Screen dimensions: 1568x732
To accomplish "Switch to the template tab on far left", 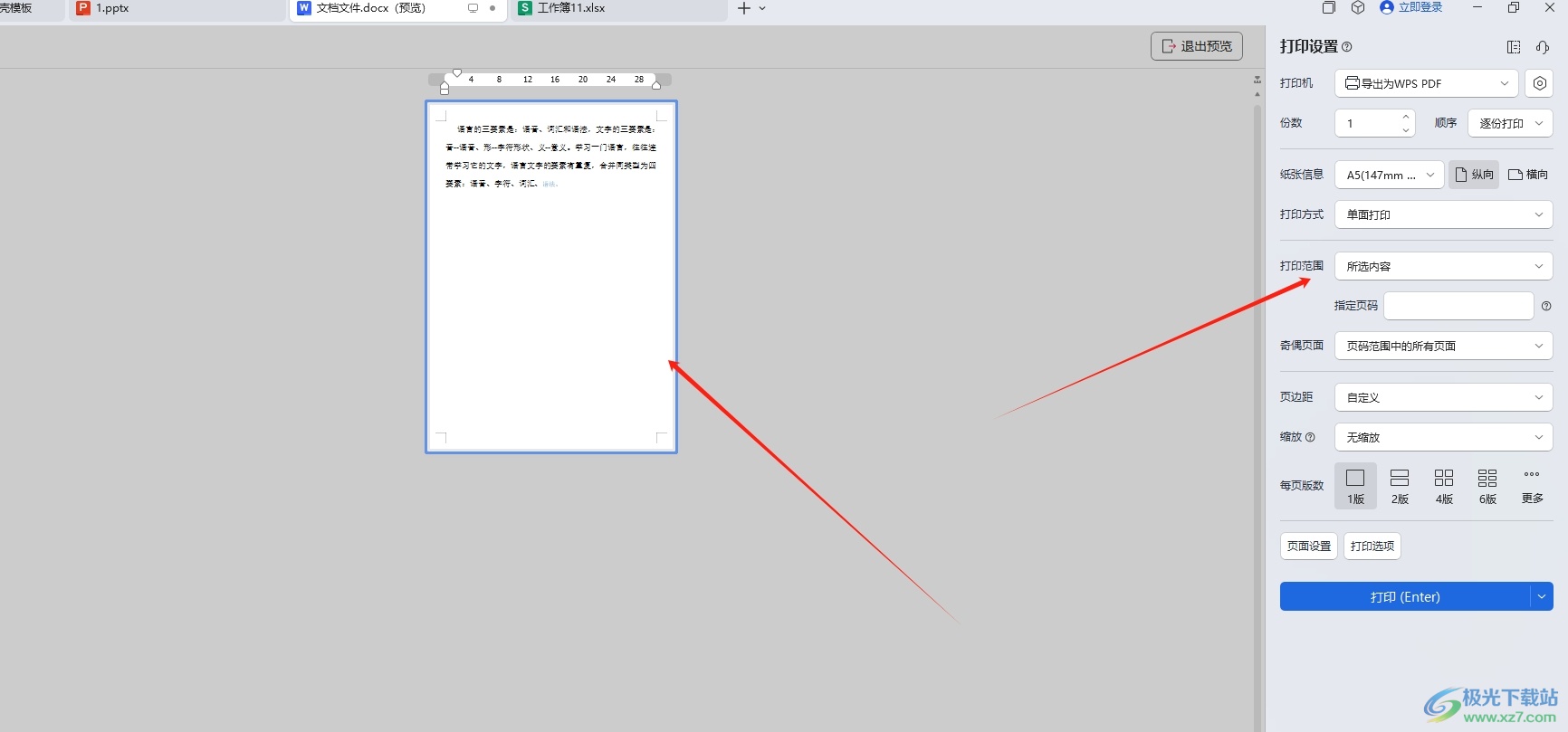I will (x=31, y=9).
